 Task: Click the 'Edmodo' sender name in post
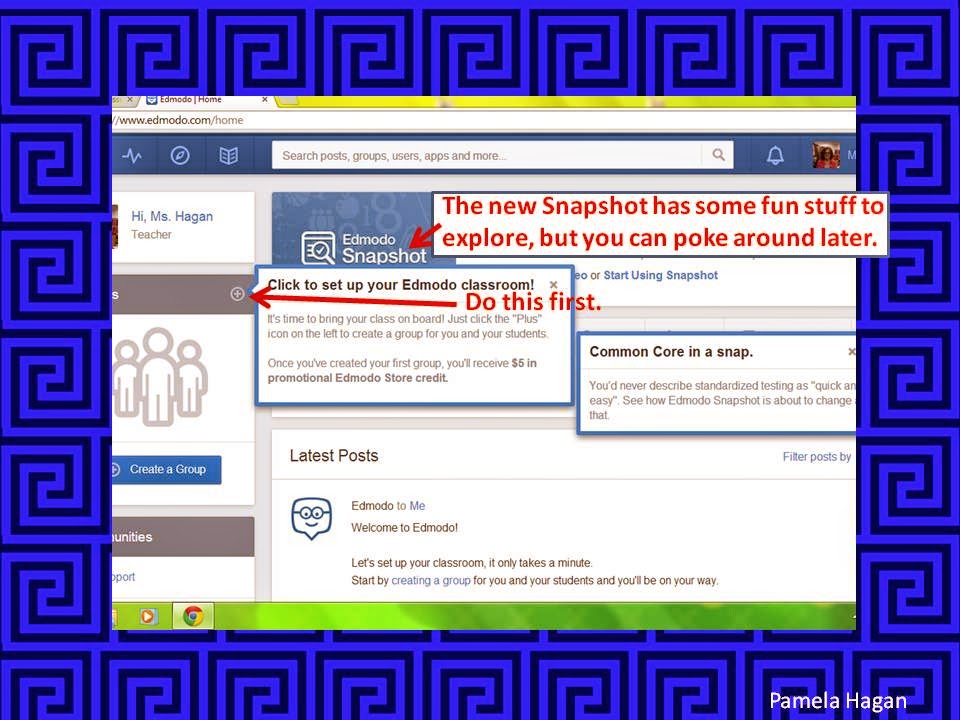[372, 506]
